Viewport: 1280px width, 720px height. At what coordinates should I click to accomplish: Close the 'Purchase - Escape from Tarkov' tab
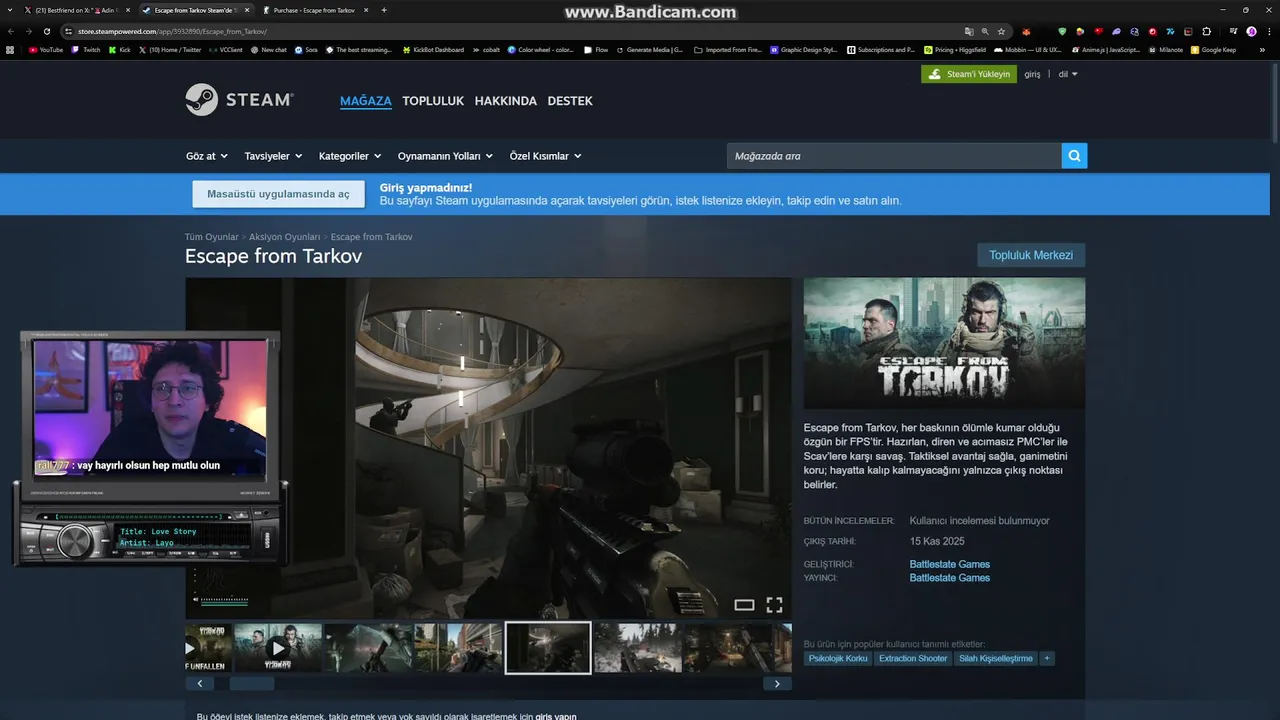pos(366,10)
